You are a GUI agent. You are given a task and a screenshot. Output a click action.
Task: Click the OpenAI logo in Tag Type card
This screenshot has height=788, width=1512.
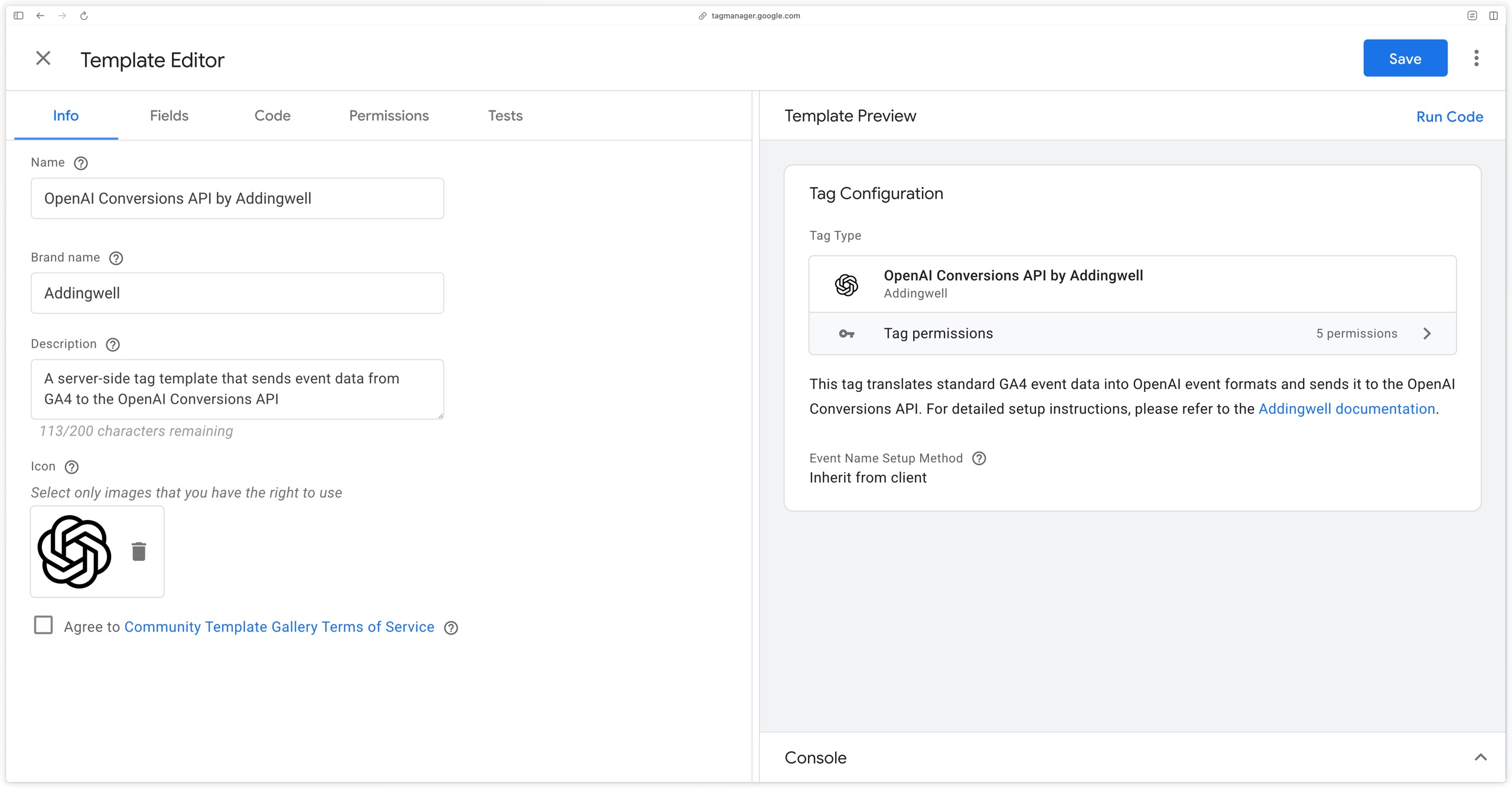tap(846, 285)
